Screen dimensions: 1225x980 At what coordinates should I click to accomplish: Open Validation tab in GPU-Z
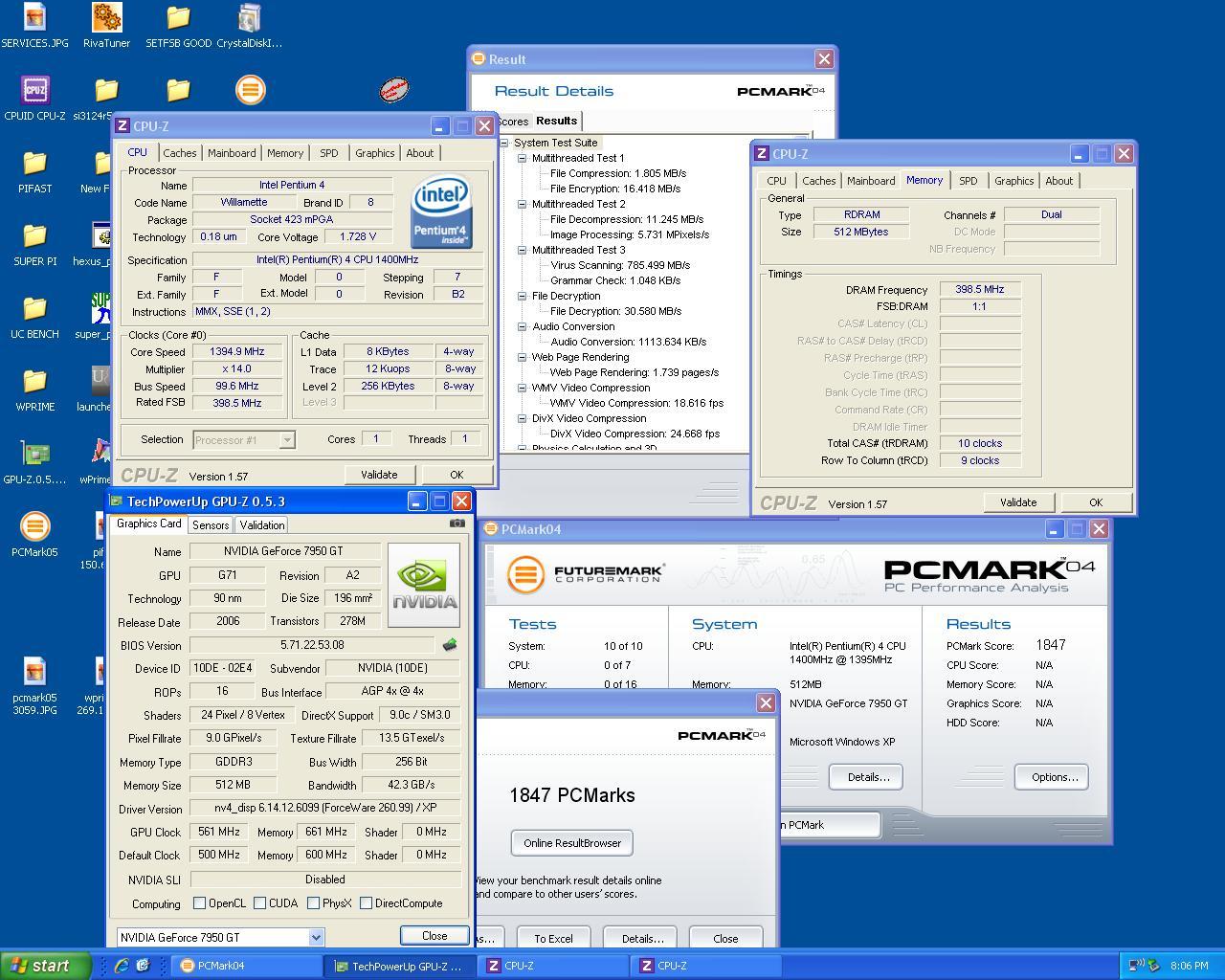(x=261, y=525)
